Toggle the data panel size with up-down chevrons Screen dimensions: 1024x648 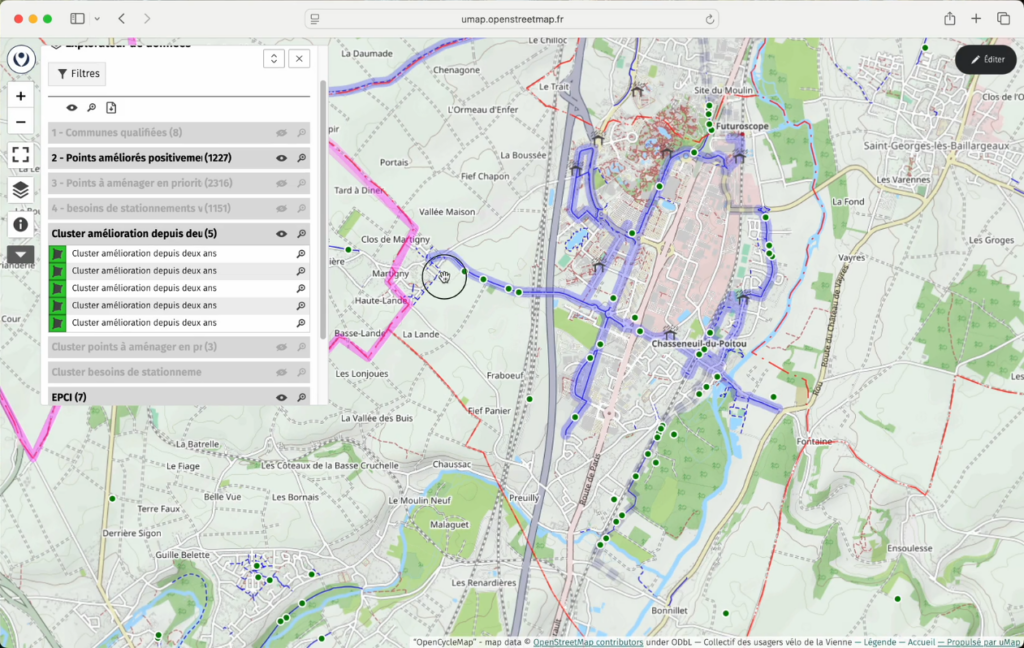tap(274, 59)
